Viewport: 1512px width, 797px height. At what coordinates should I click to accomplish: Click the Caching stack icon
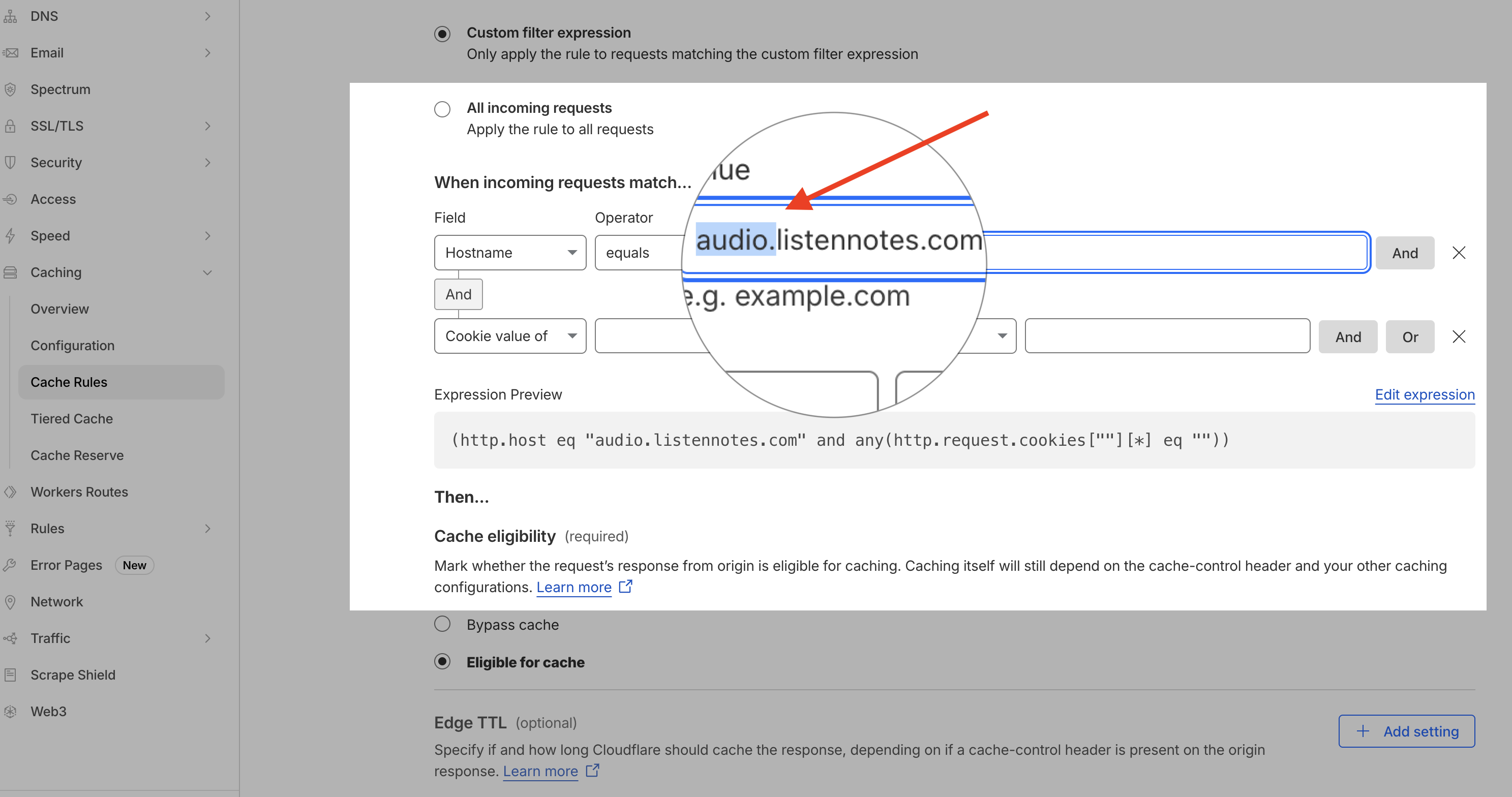coord(11,272)
